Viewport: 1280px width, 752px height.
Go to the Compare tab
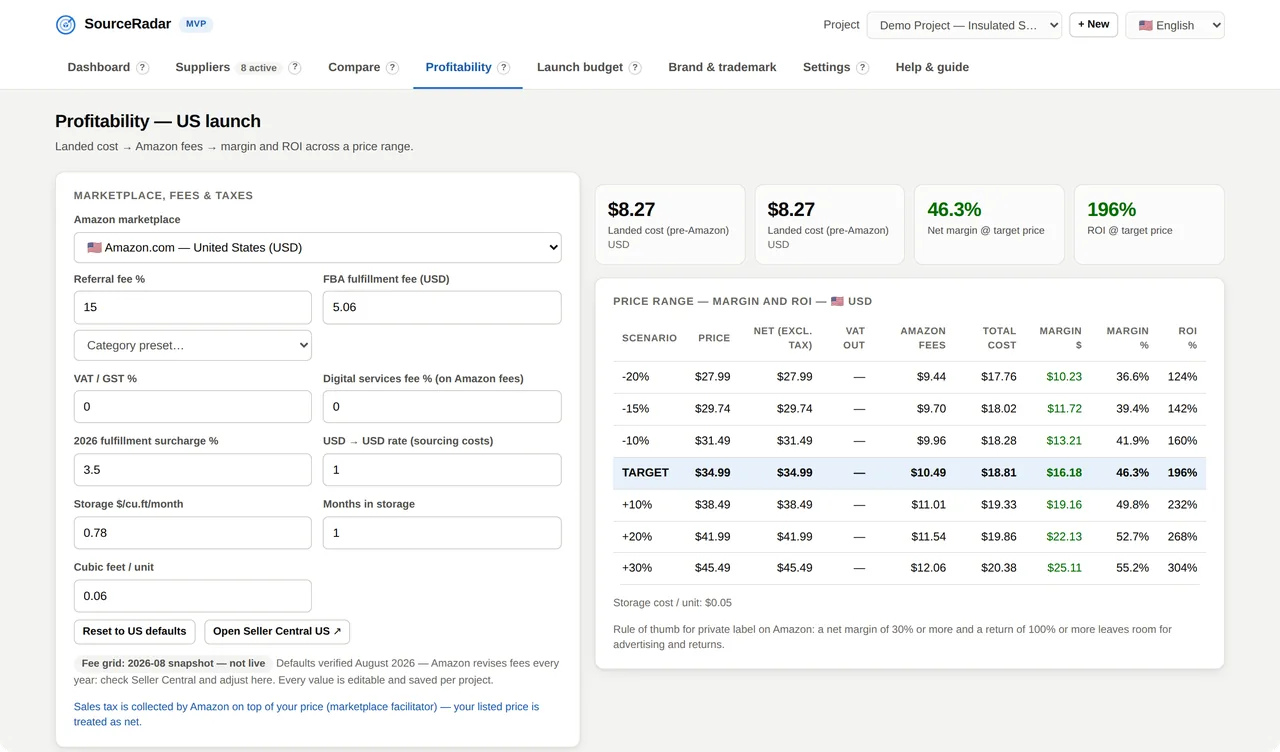[x=354, y=67]
